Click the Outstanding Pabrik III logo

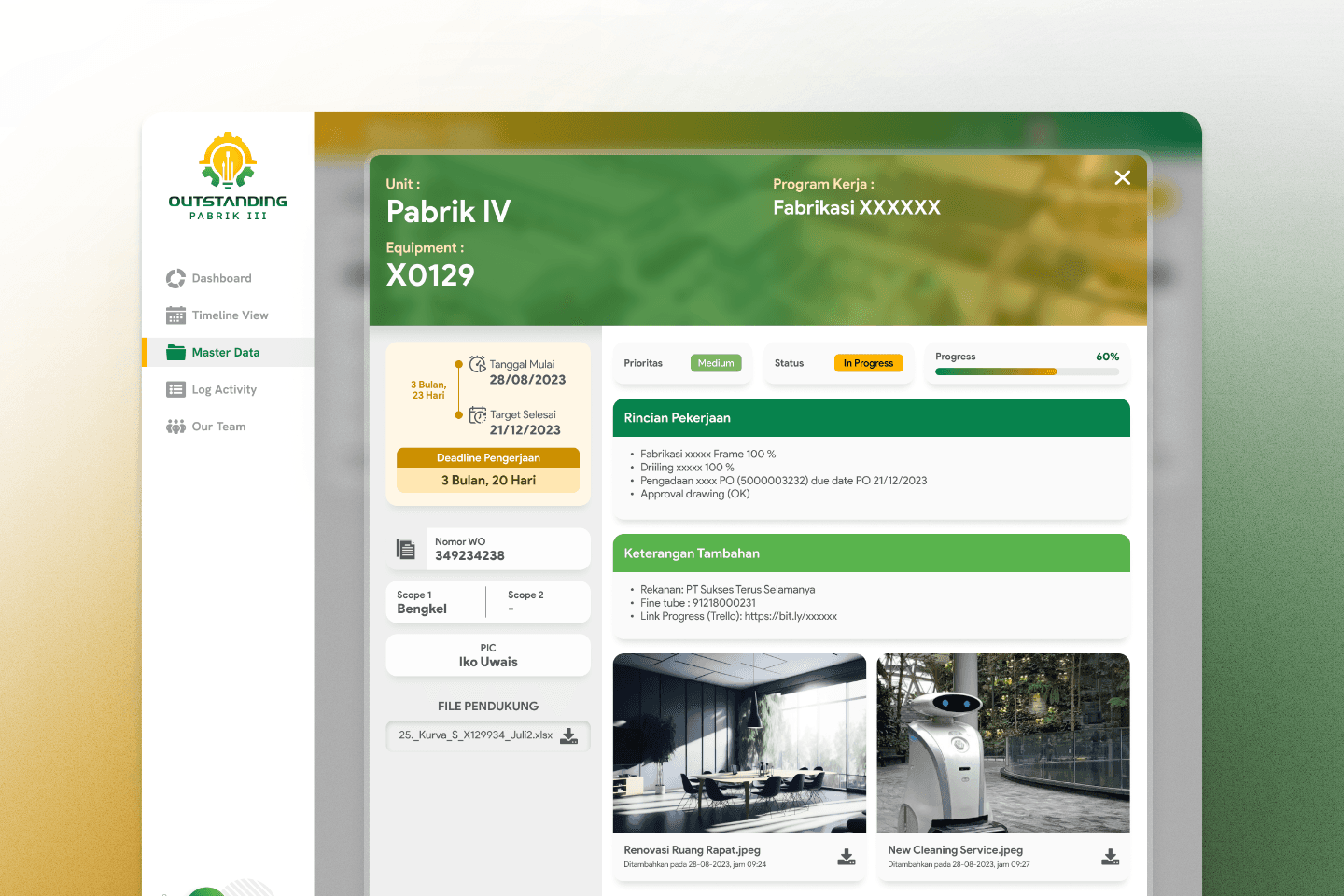[x=228, y=176]
